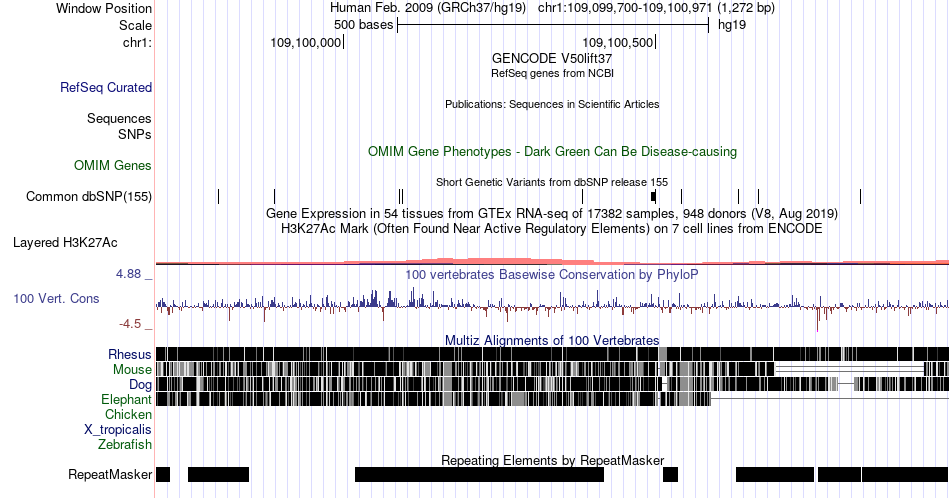This screenshot has width=950, height=498.
Task: Click the H3K27Ac Mark ENCODE title
Action: point(552,228)
